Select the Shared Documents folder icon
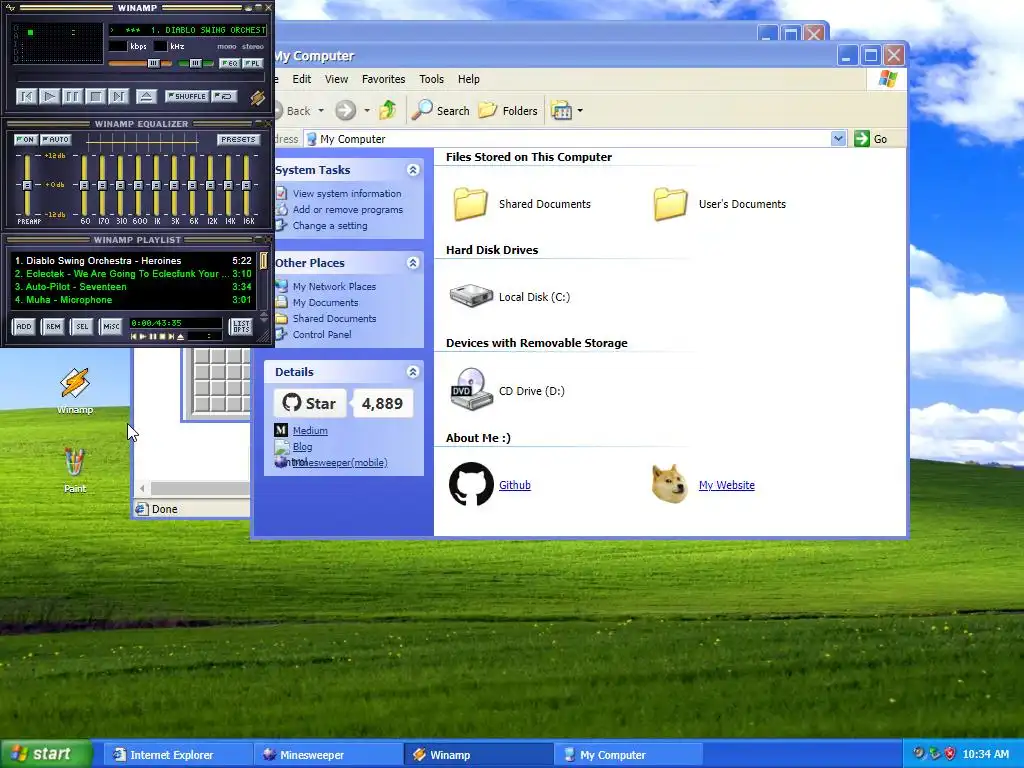Viewport: 1024px width, 768px height. click(x=470, y=203)
